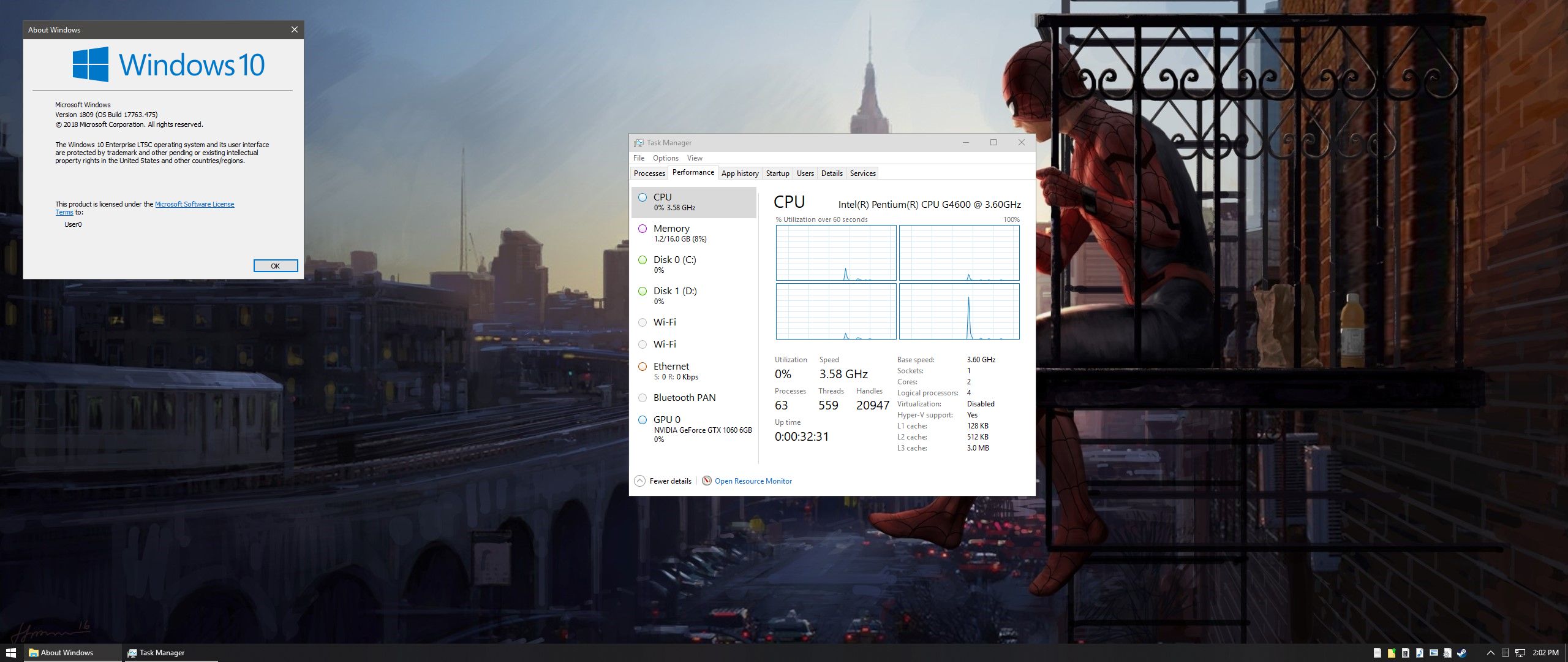
Task: Select the first Wi-Fi adapter entry
Action: pos(693,322)
